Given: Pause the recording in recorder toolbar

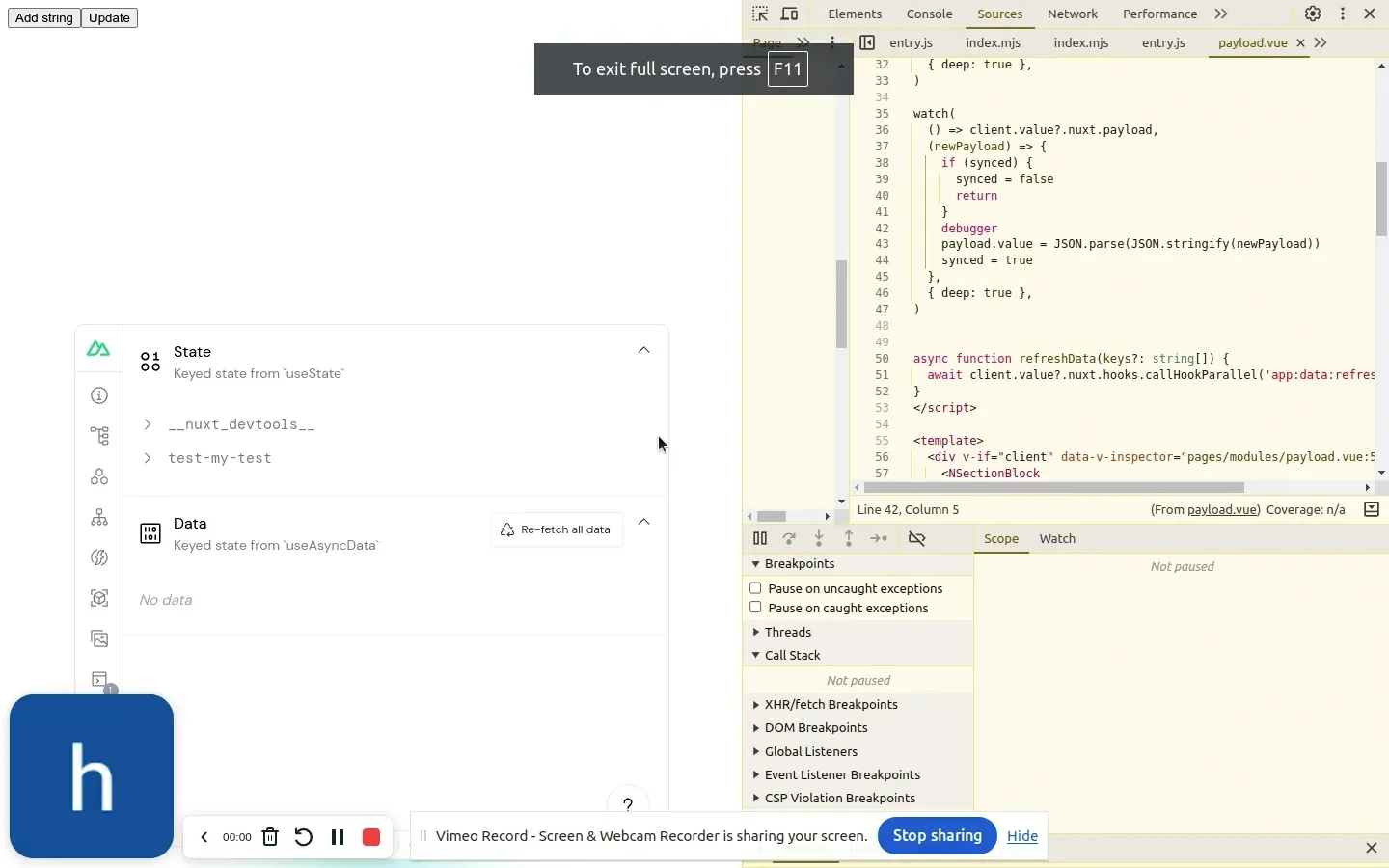Looking at the screenshot, I should [x=338, y=837].
